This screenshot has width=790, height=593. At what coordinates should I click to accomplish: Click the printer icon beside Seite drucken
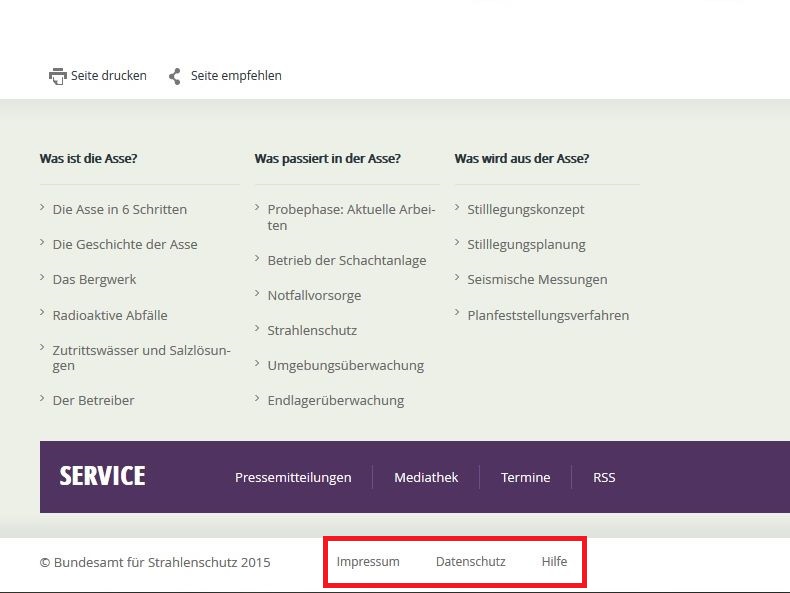click(x=57, y=76)
